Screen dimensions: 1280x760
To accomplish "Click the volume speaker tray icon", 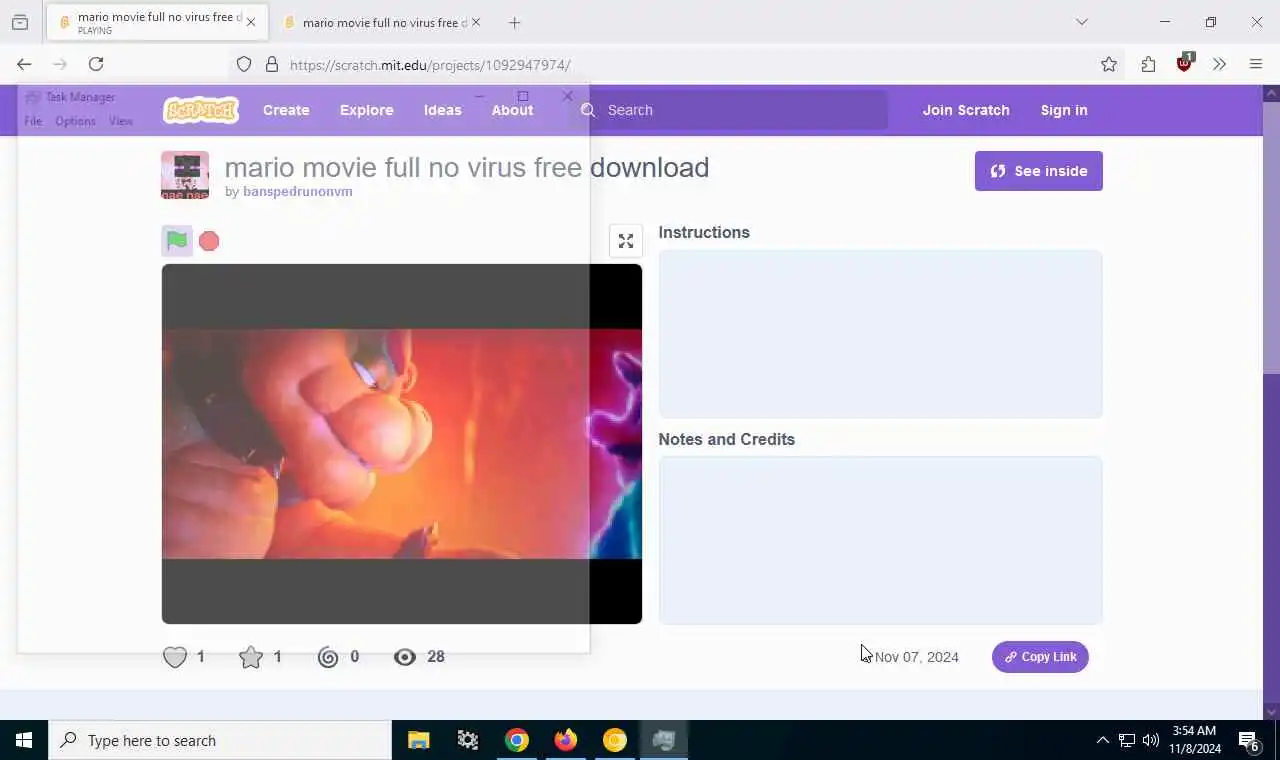I will pos(1151,741).
